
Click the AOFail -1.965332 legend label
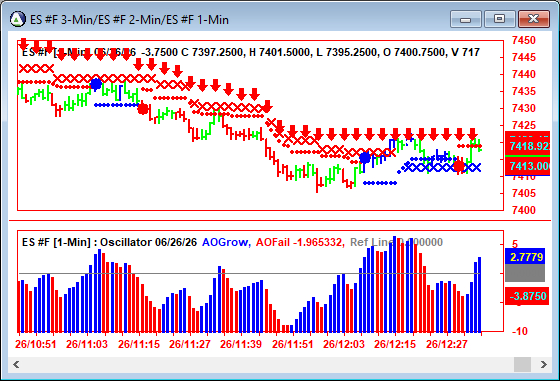click(300, 242)
